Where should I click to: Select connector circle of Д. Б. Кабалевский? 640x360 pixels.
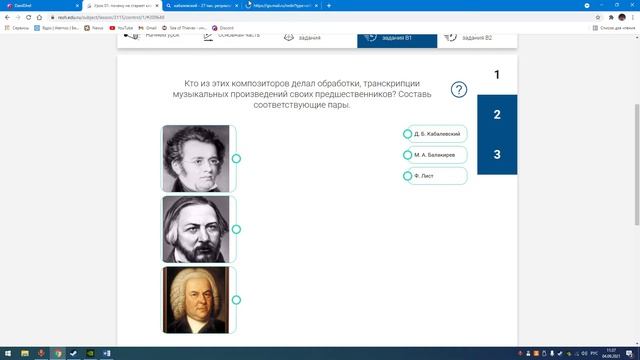pos(407,134)
